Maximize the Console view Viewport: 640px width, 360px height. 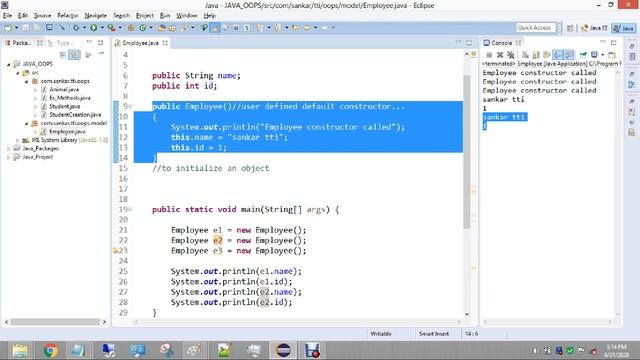tap(613, 42)
